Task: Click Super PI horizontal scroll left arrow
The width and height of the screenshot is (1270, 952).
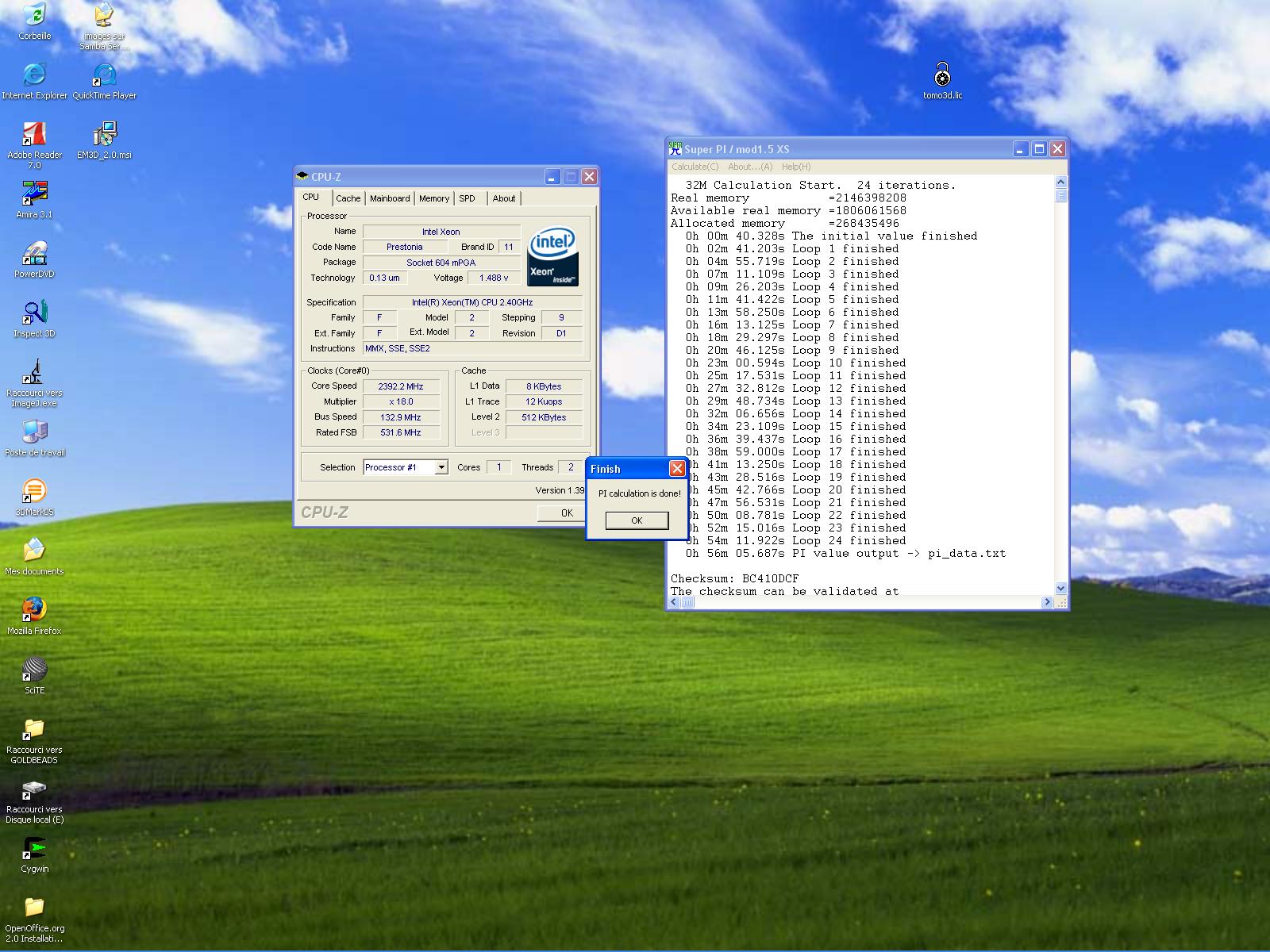Action: (674, 602)
